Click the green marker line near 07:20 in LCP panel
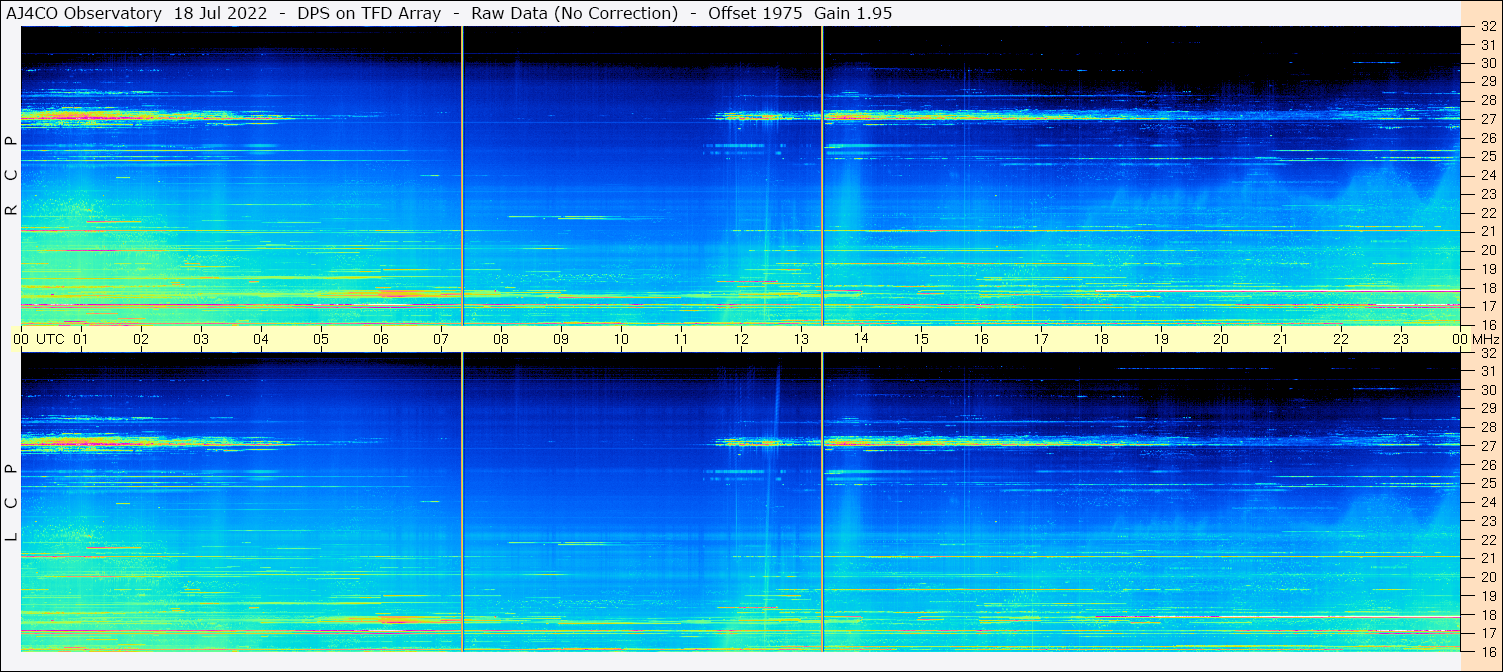Viewport: 1503px width, 672px height. (462, 502)
